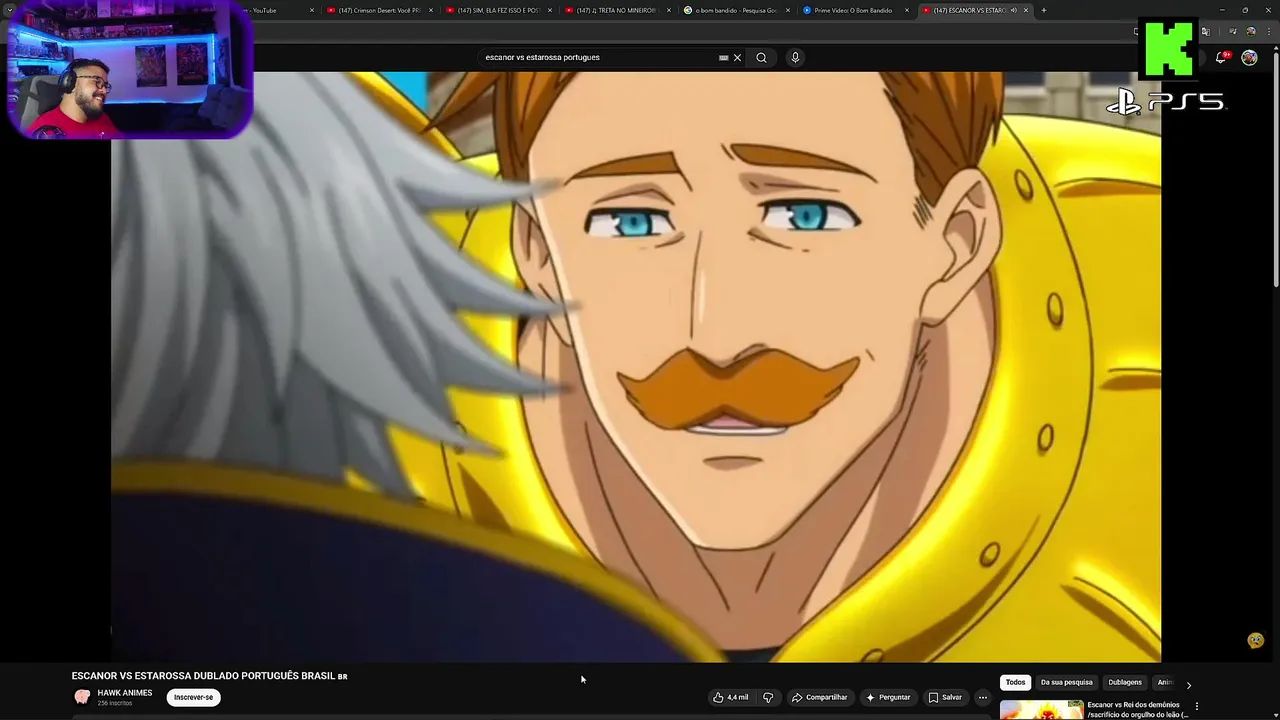Viewport: 1280px width, 720px height.
Task: Open a new browser tab with plus icon
Action: (1044, 10)
